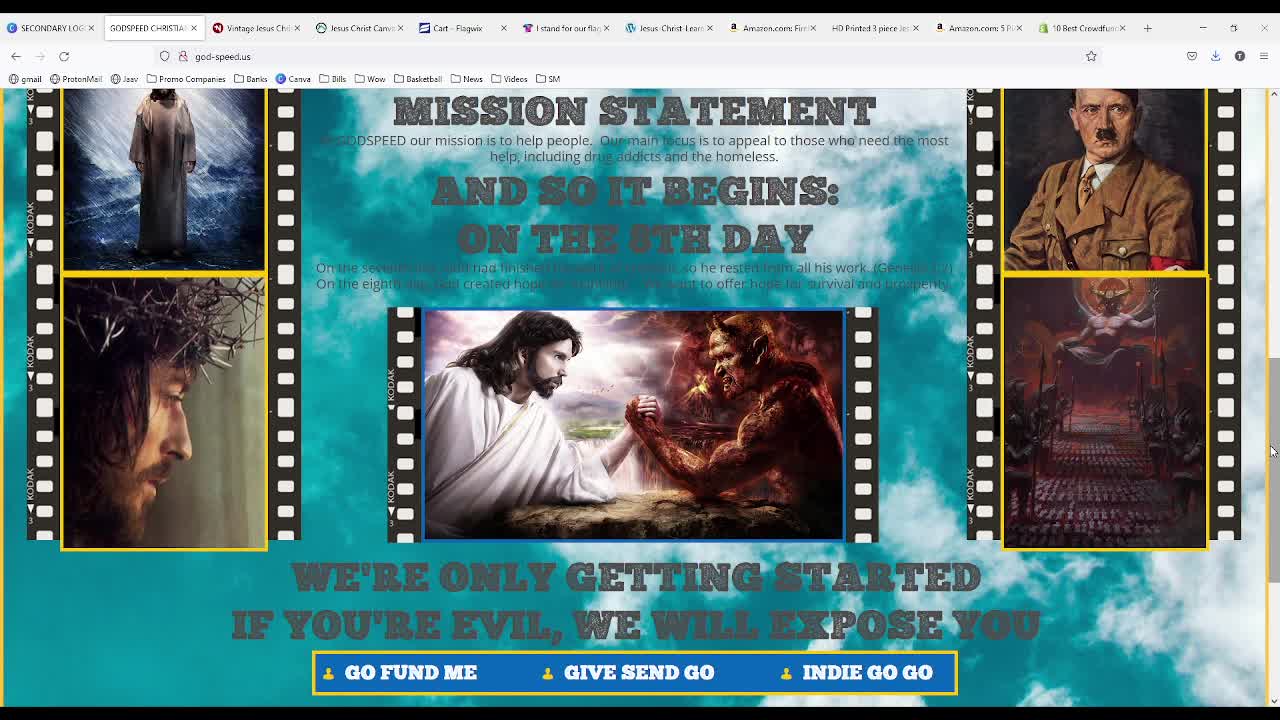Click the crown of thorns portrait image
The image size is (1280, 720).
pos(164,412)
